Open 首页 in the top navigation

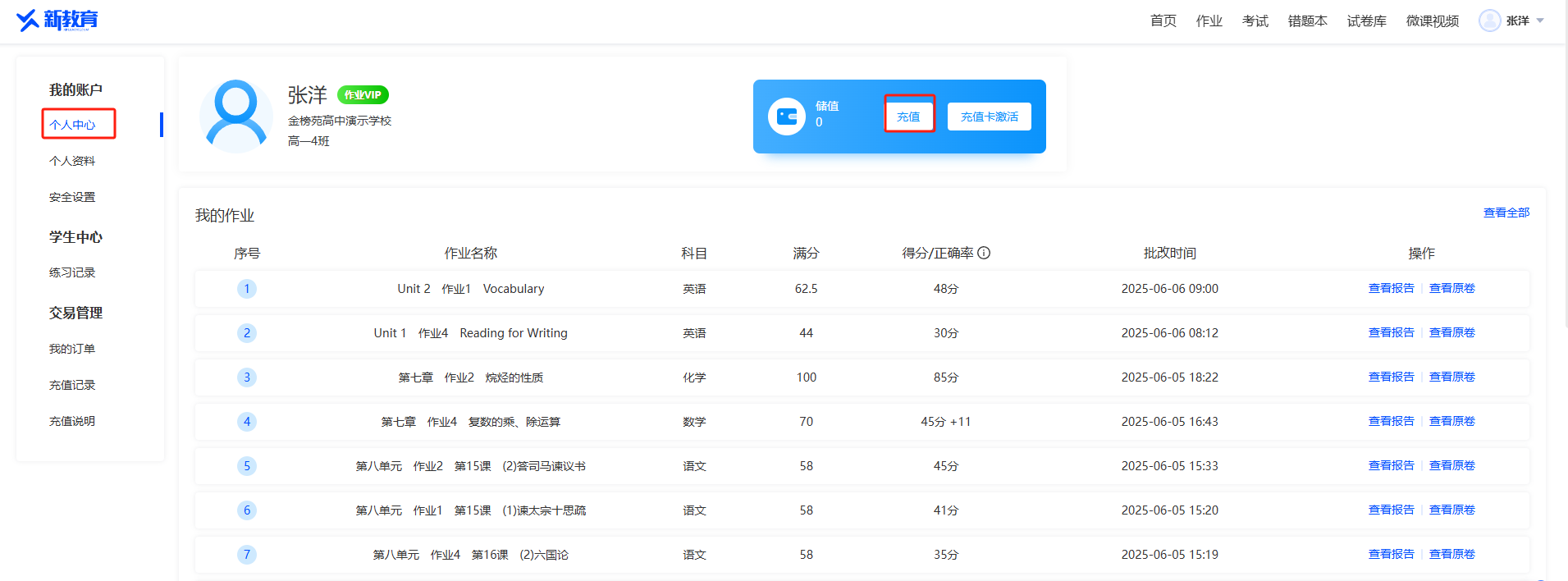(1163, 21)
